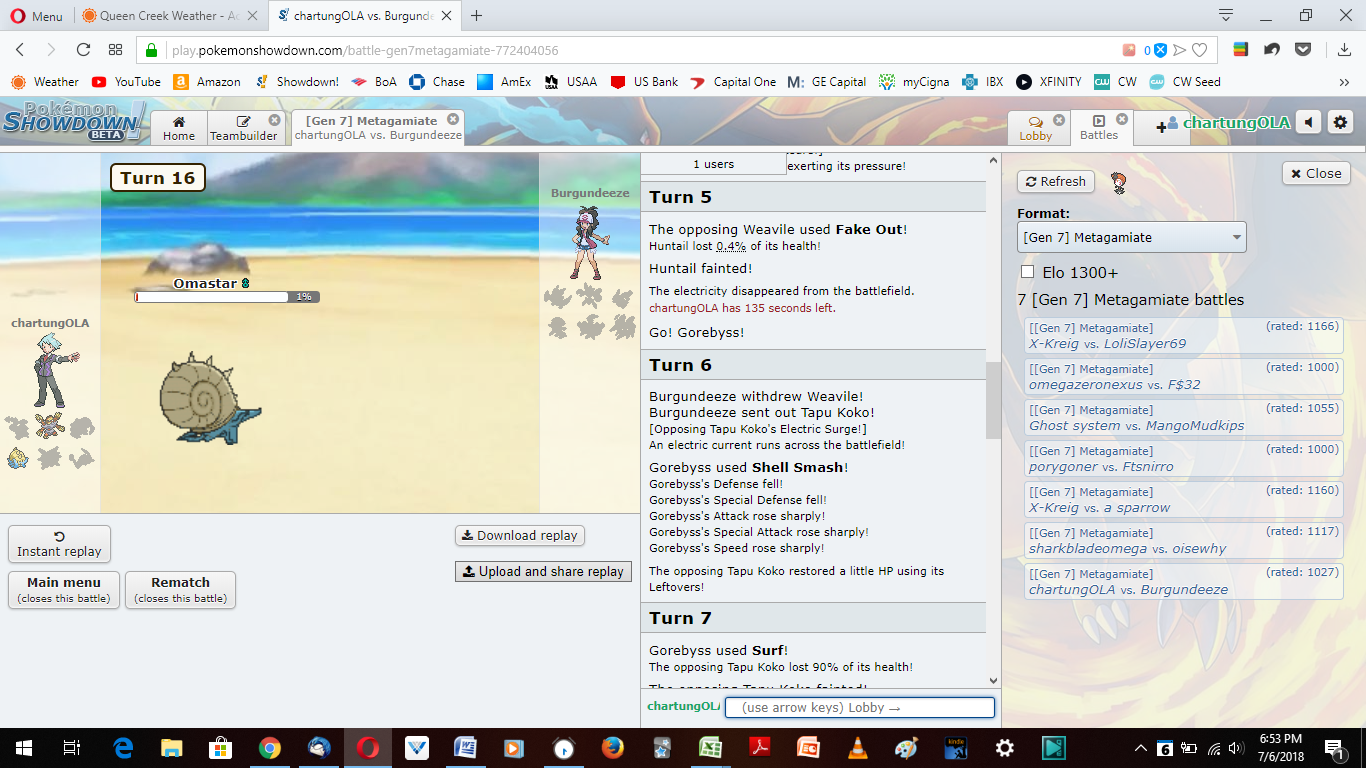Click Upload and share replay
1366x768 pixels.
pos(543,572)
